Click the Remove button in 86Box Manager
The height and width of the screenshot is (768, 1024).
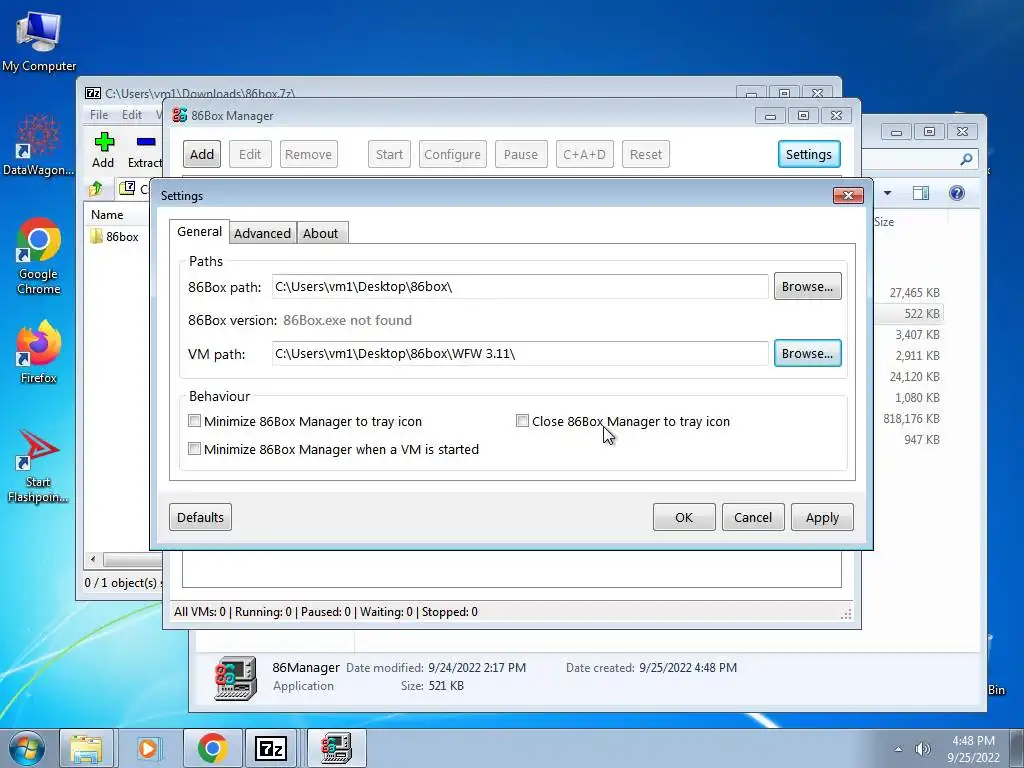tap(308, 154)
